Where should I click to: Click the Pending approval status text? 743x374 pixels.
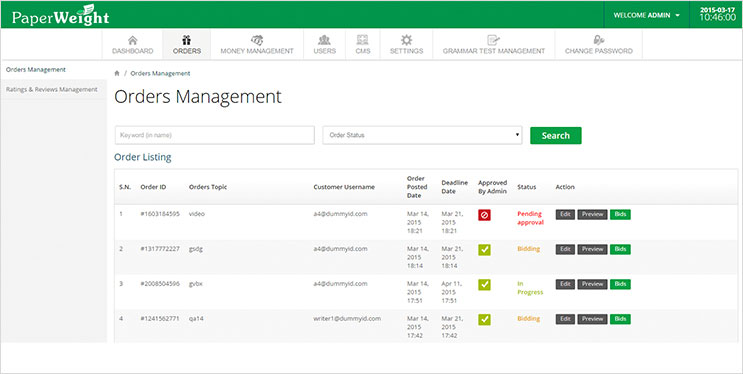tap(530, 218)
